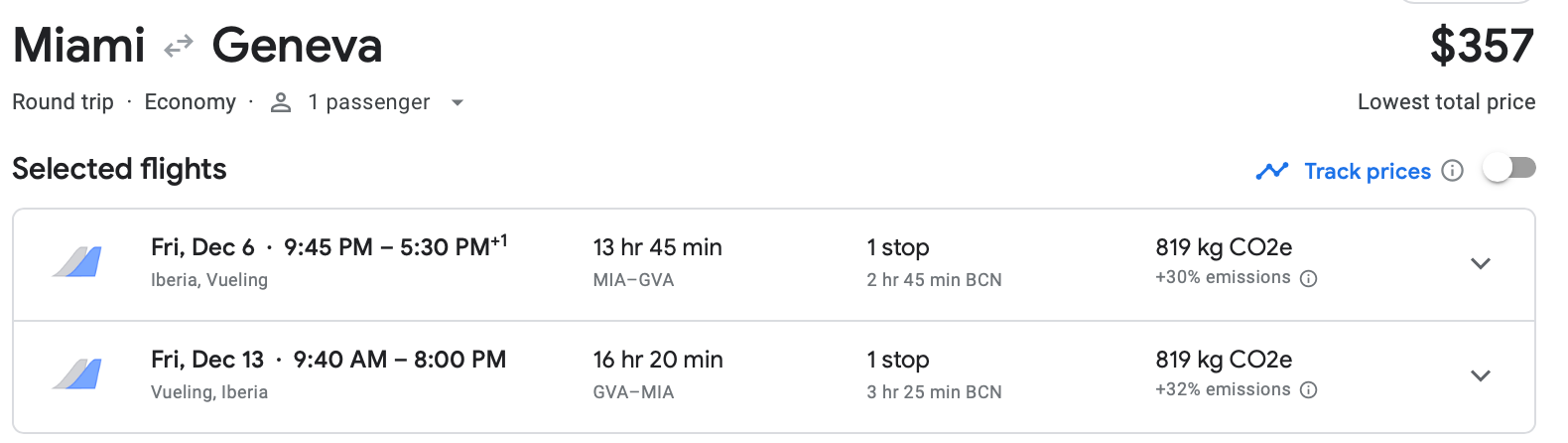This screenshot has width=1568, height=443.
Task: Click the Track prices graph icon
Action: point(1271,171)
